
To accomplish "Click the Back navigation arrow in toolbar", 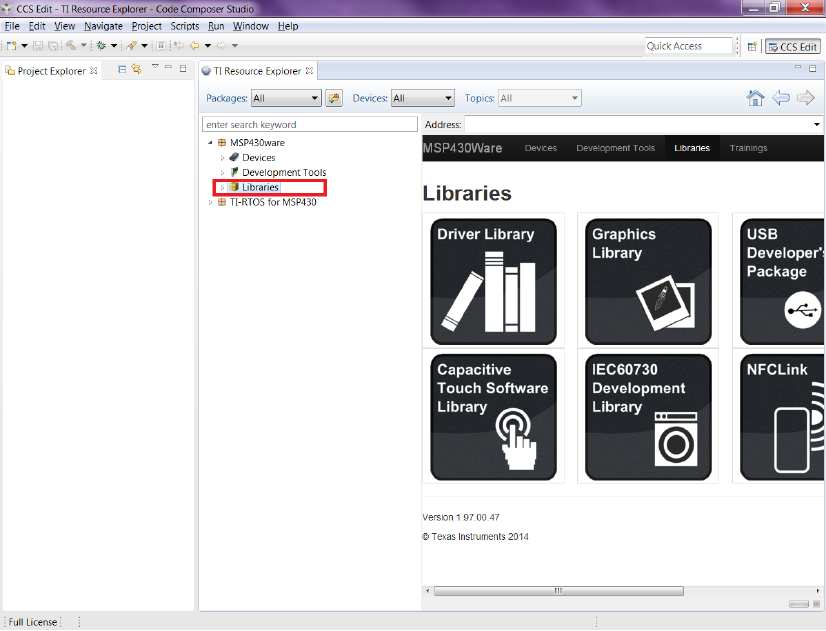I will [194, 46].
